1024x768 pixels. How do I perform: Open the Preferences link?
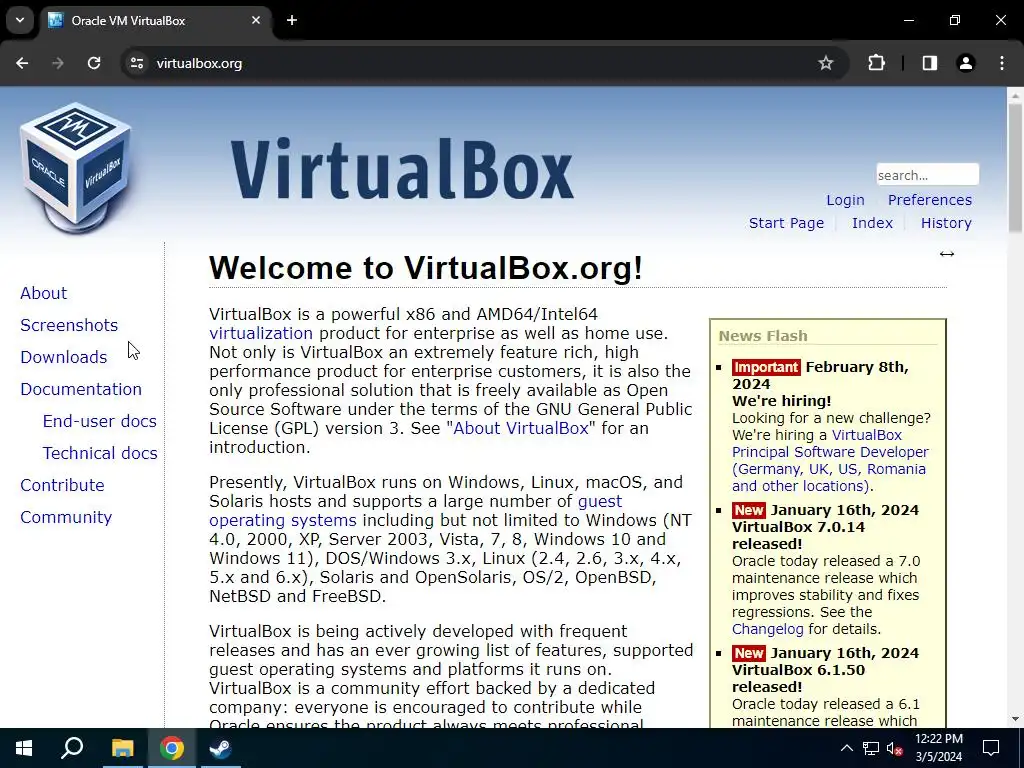929,200
